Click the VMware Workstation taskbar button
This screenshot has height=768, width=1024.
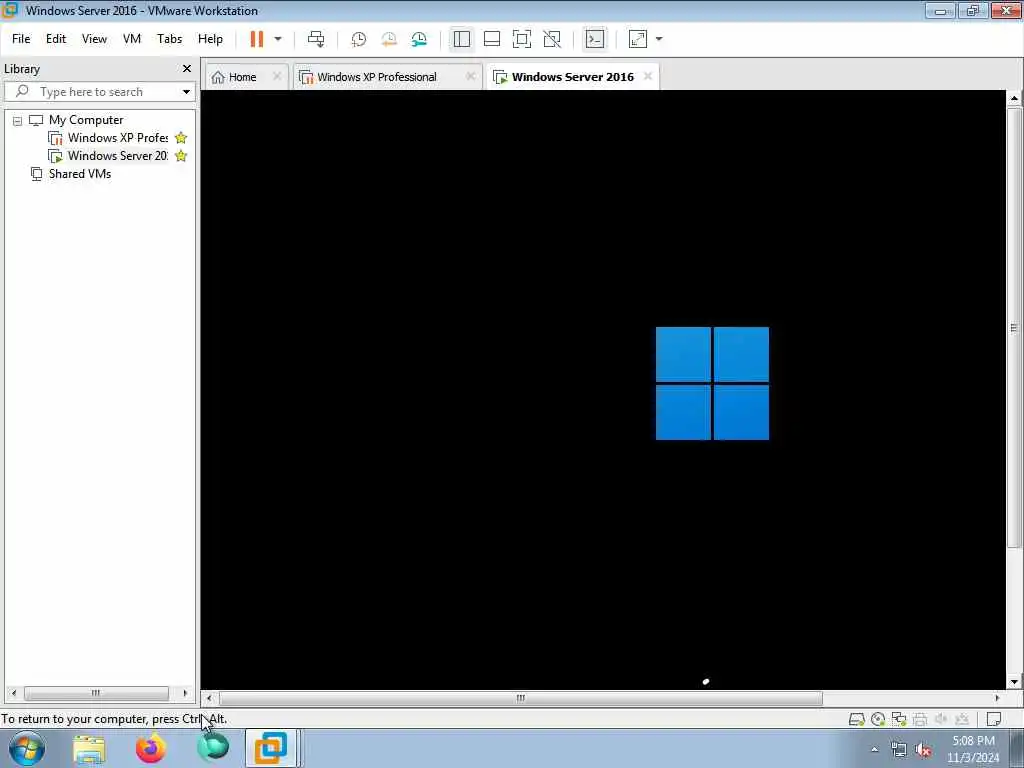[271, 749]
